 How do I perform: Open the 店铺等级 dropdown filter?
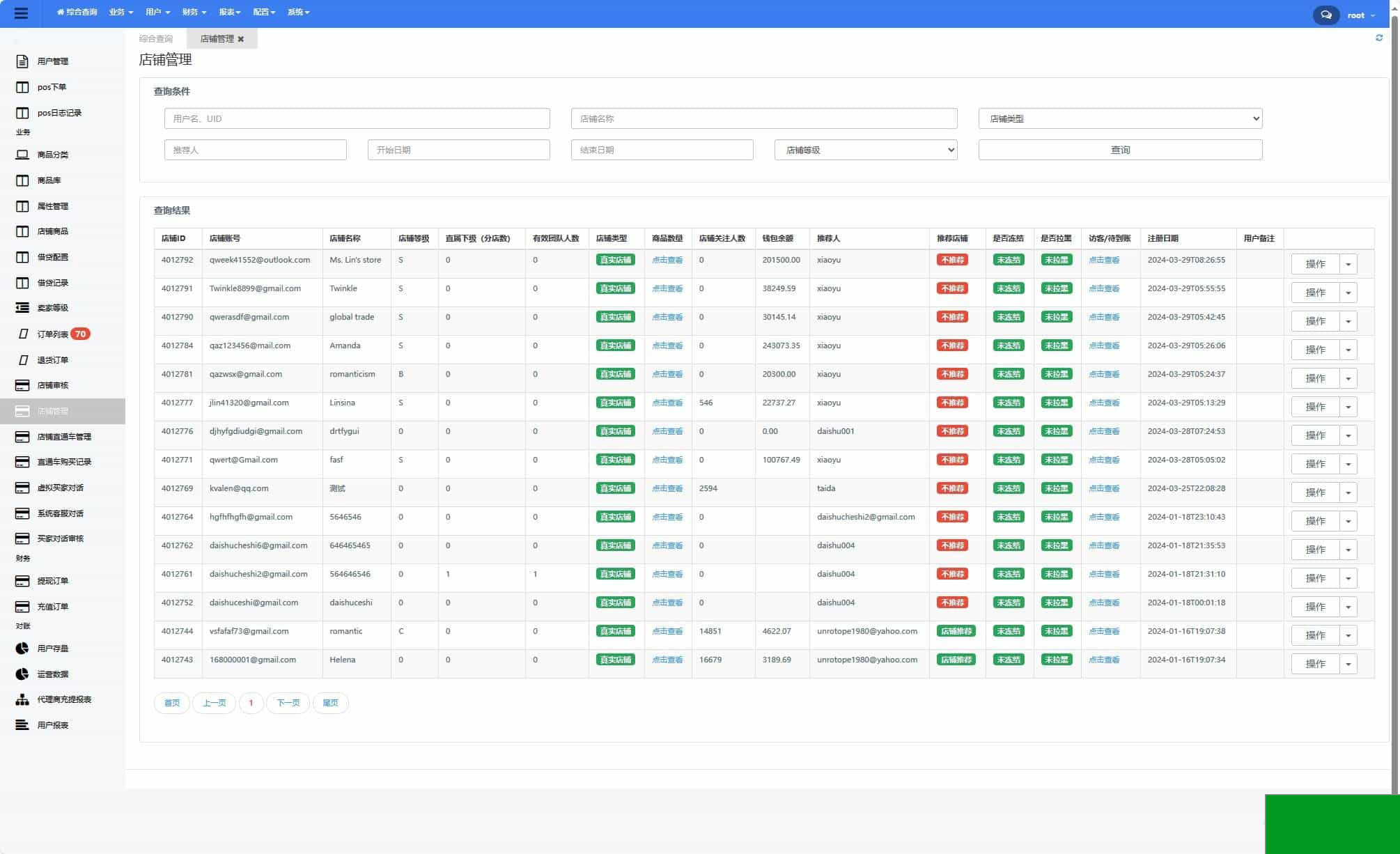coord(866,150)
